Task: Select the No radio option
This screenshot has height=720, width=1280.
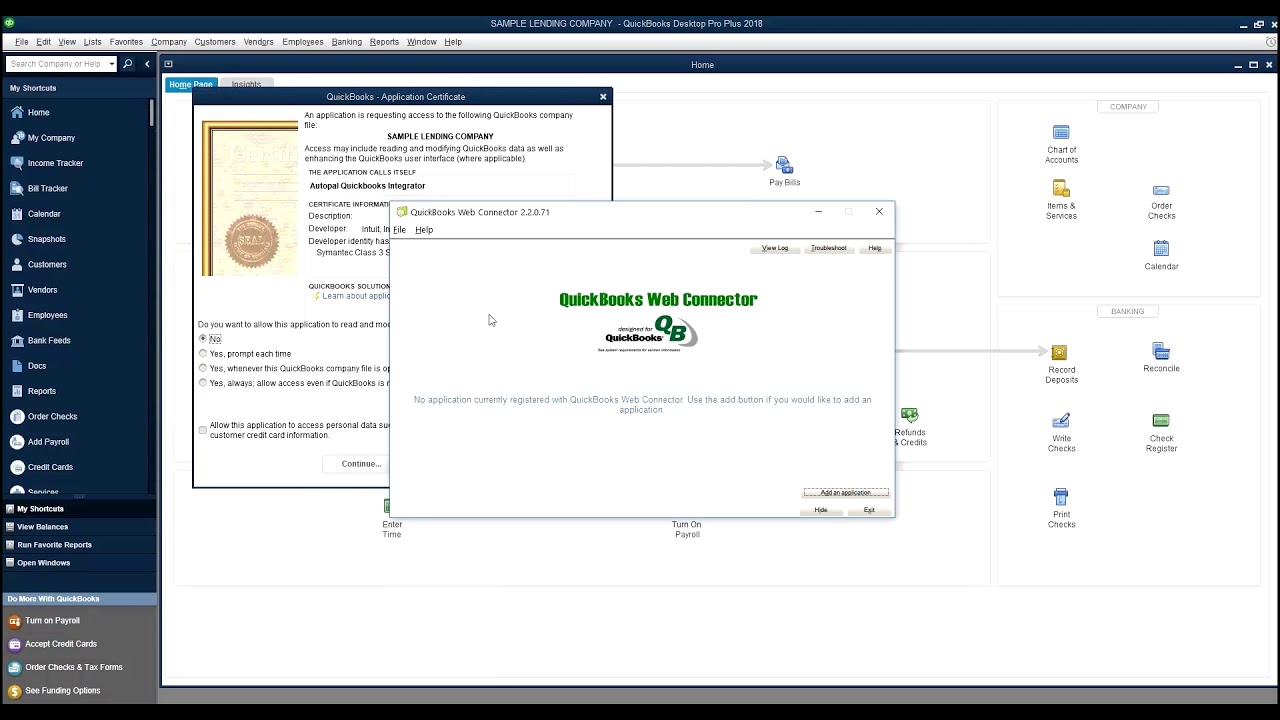Action: pyautogui.click(x=203, y=339)
